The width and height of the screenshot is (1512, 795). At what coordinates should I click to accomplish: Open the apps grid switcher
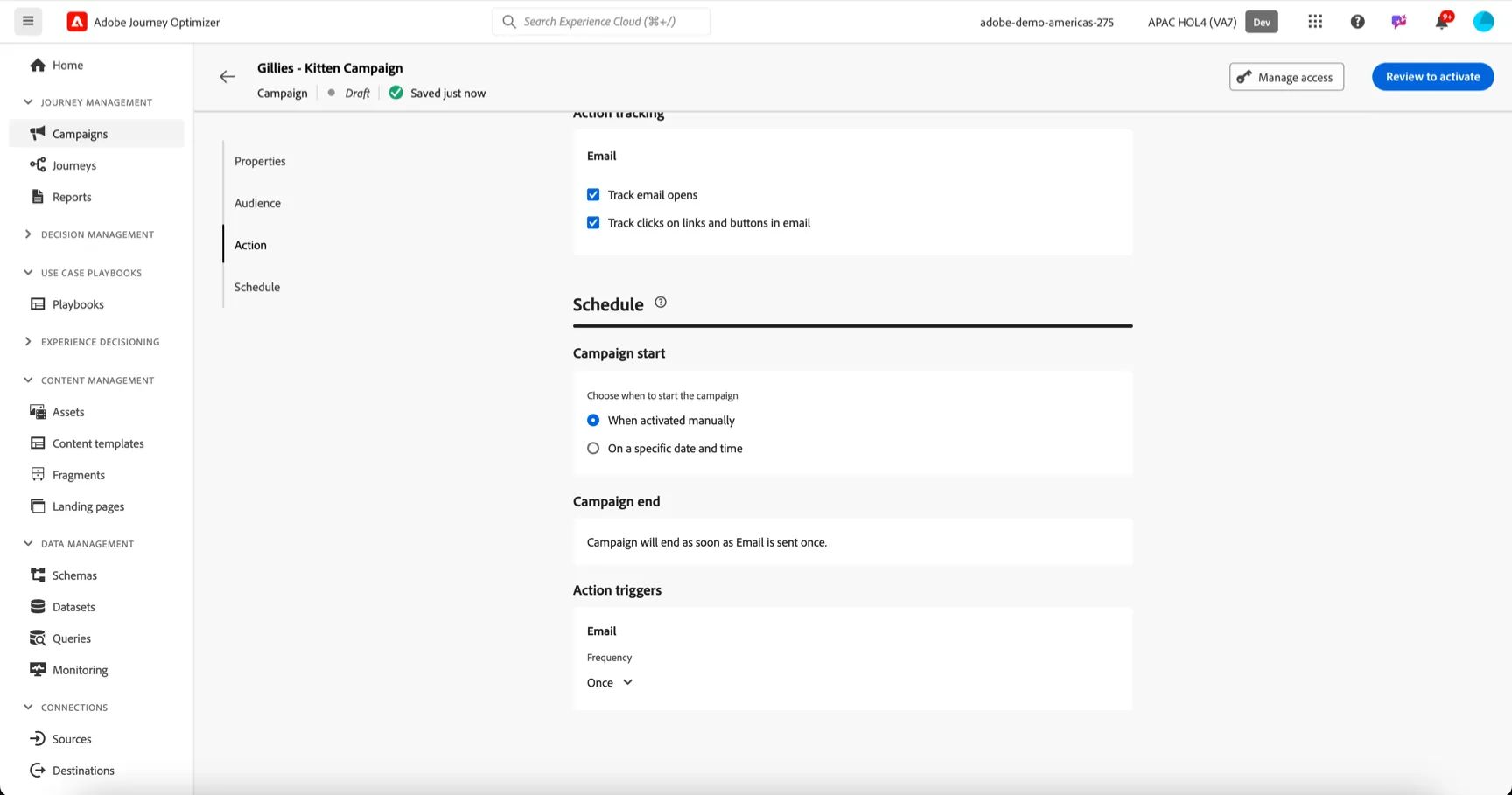coord(1315,22)
